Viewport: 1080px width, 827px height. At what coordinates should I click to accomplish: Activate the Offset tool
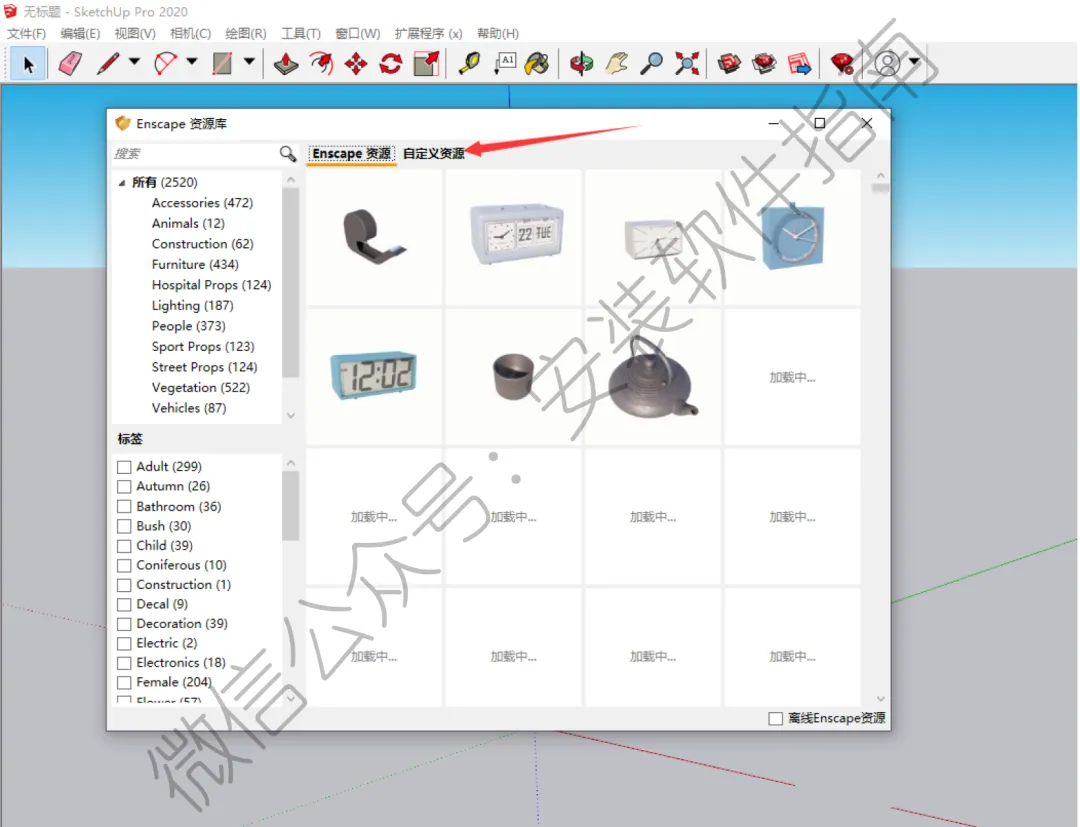pyautogui.click(x=322, y=64)
